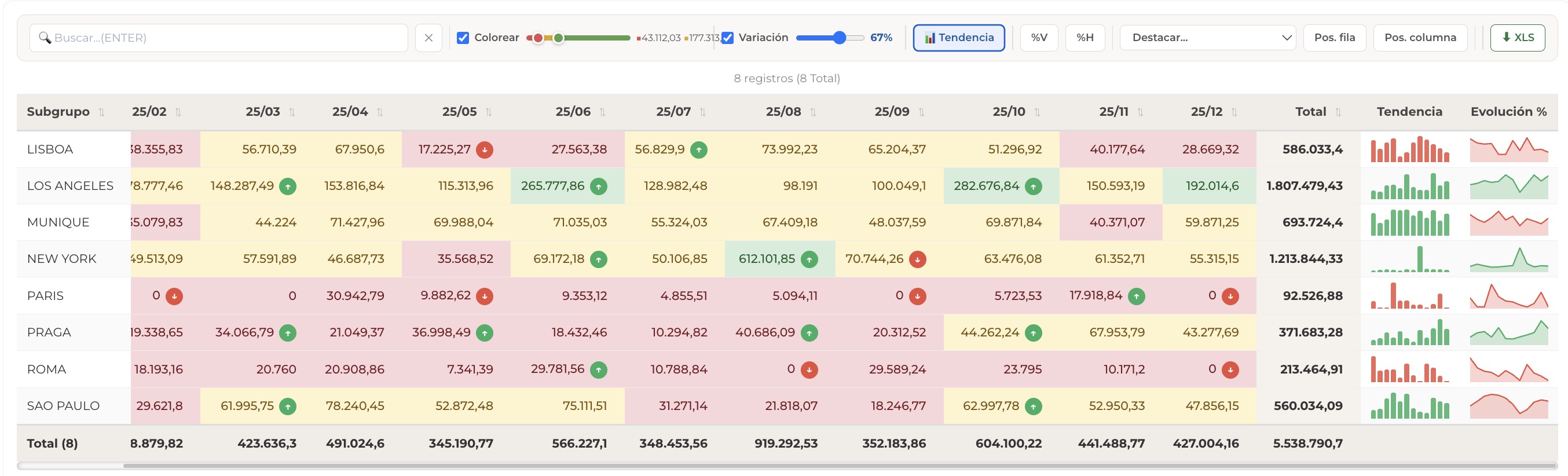Toggle the Colorear checkbox
Image resolution: width=1568 pixels, height=476 pixels.
click(463, 38)
